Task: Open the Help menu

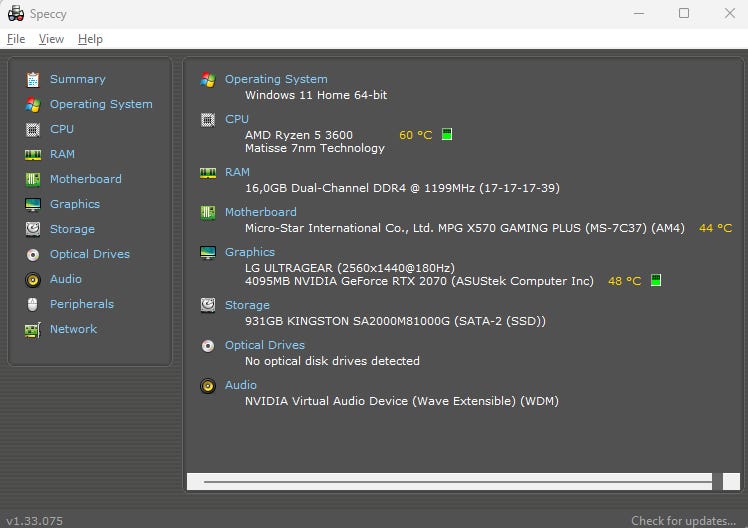Action: pyautogui.click(x=90, y=39)
